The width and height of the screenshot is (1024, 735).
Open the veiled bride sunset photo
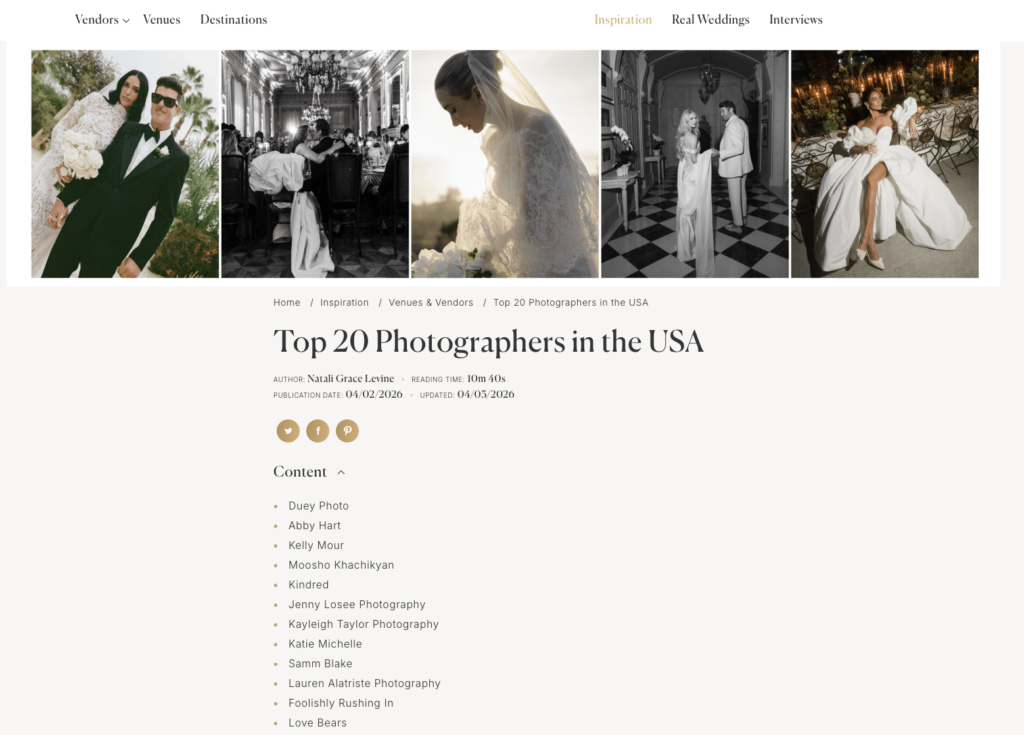tap(505, 164)
